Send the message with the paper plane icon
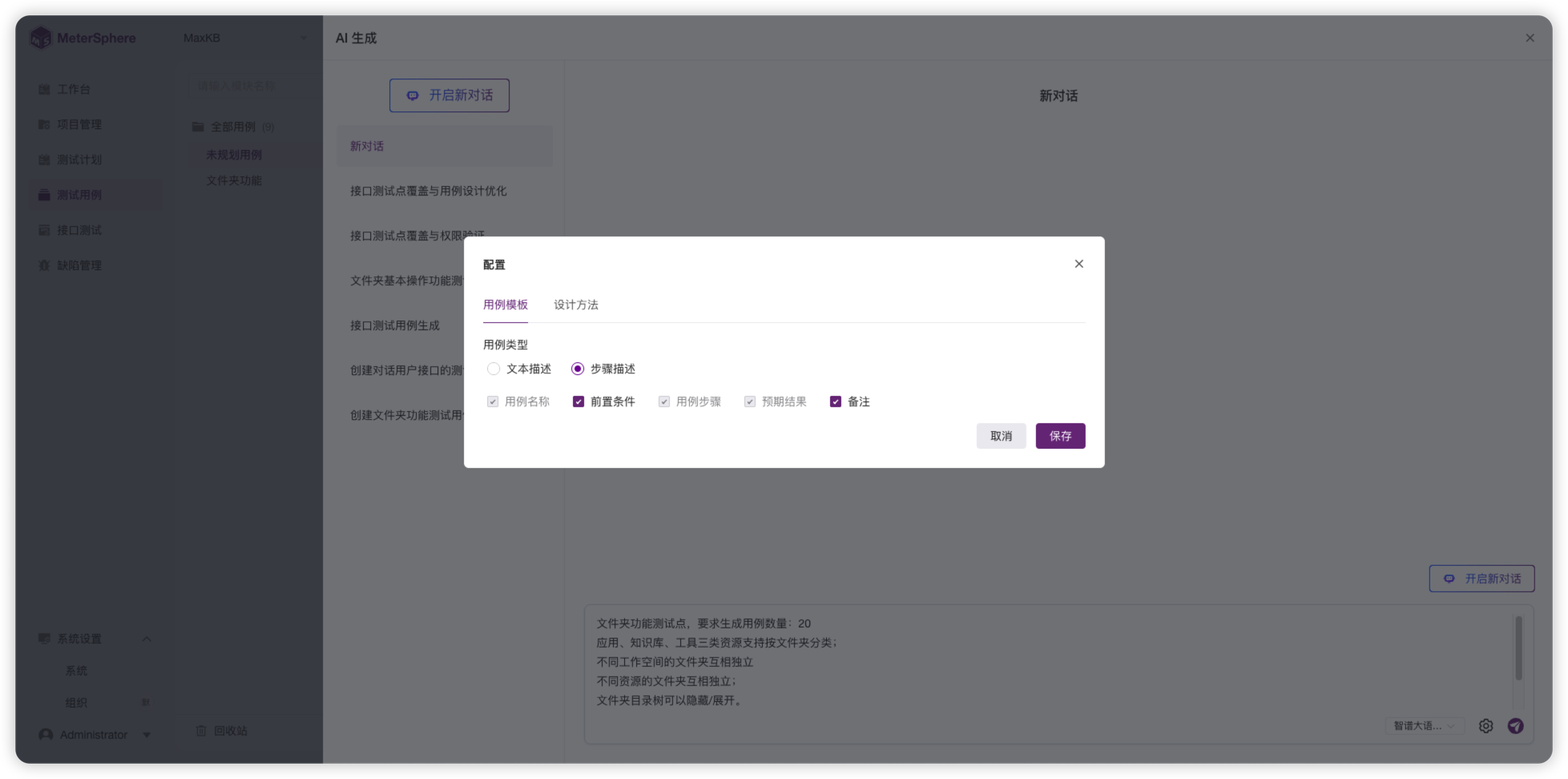 [1516, 726]
